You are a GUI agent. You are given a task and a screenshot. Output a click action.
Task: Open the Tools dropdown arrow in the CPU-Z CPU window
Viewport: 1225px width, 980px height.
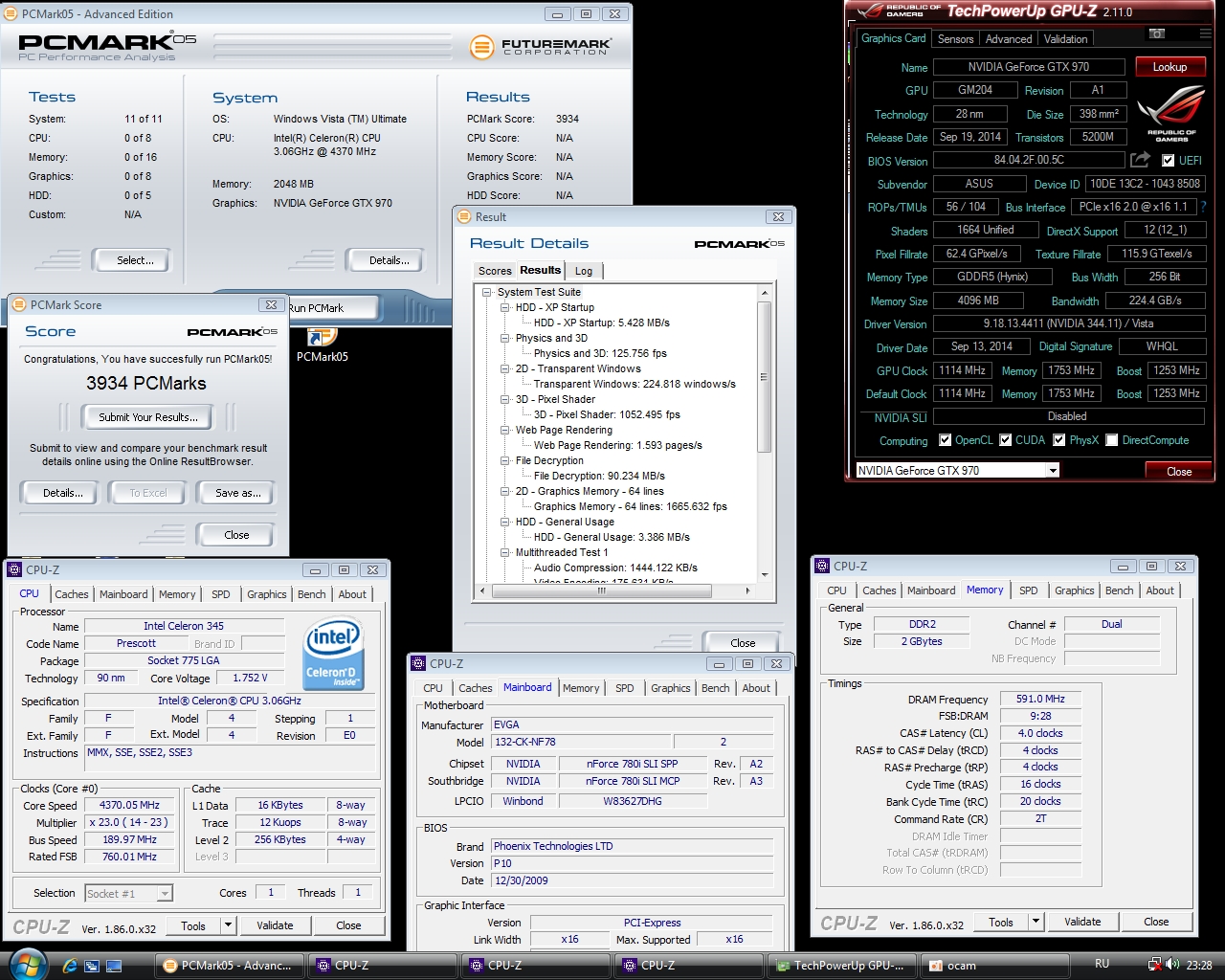(228, 925)
